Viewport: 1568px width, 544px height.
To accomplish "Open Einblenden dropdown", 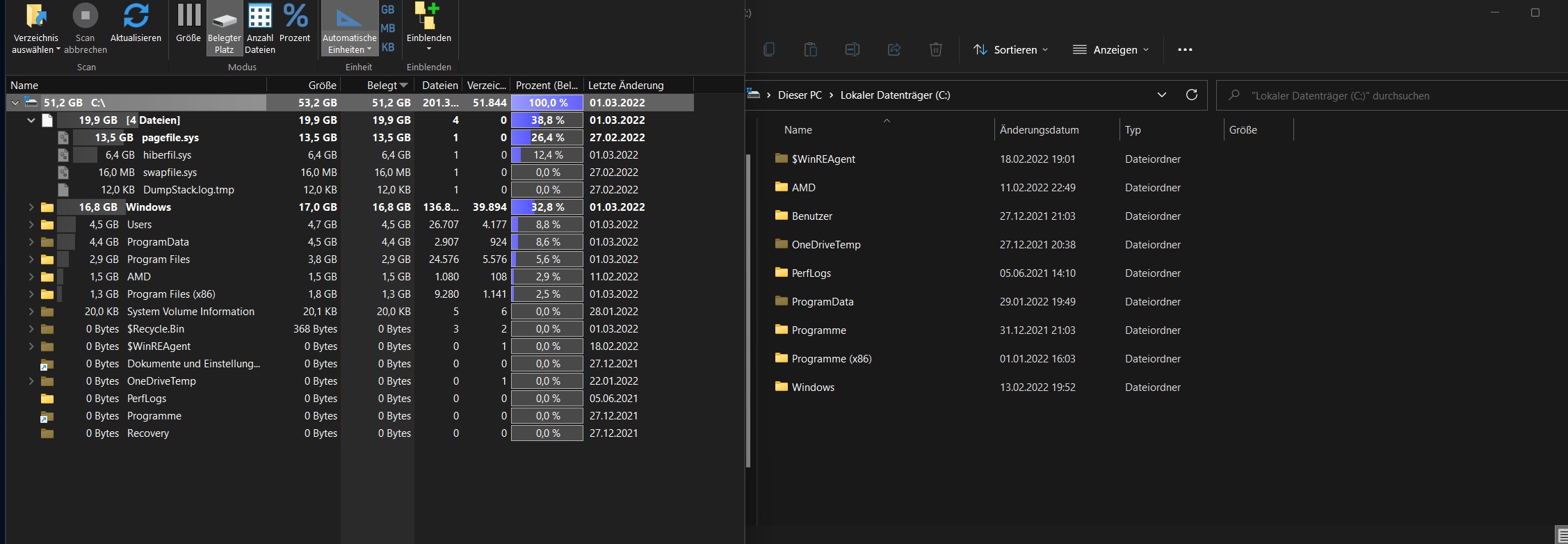I will 428,28.
